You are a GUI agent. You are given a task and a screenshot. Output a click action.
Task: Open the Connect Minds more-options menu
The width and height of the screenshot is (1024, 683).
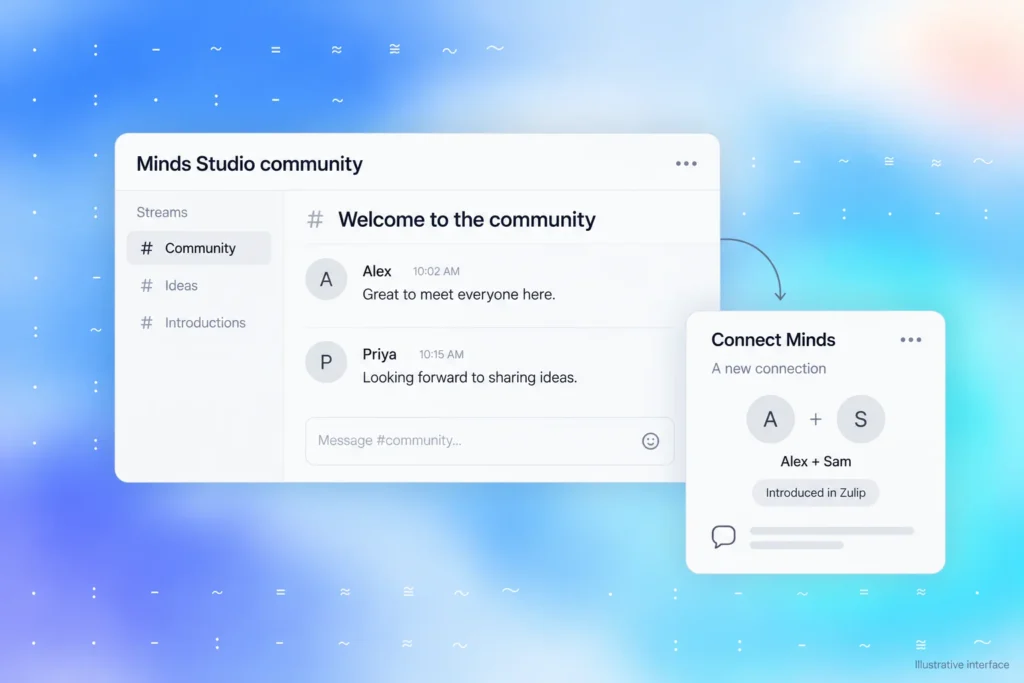click(x=910, y=340)
